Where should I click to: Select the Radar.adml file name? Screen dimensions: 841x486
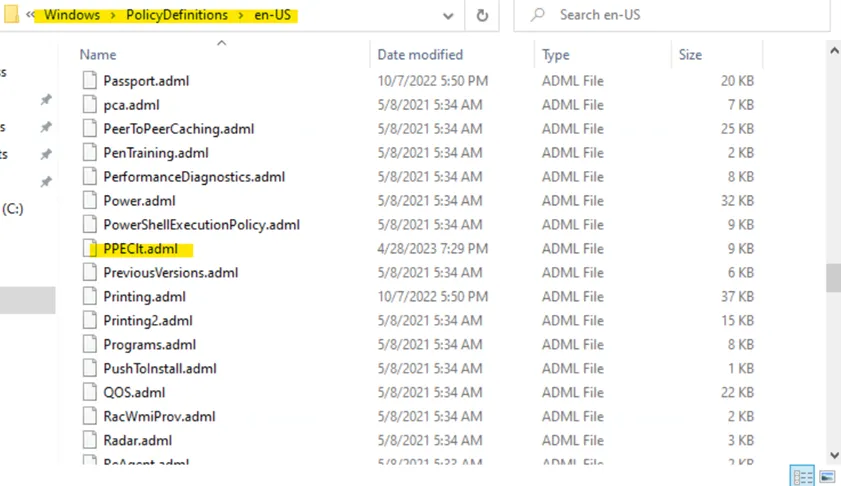138,440
